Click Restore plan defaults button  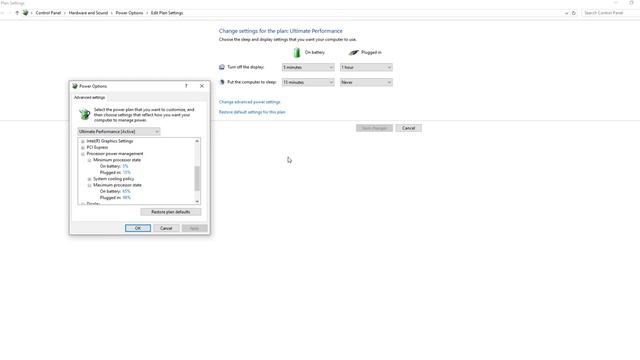click(x=171, y=212)
